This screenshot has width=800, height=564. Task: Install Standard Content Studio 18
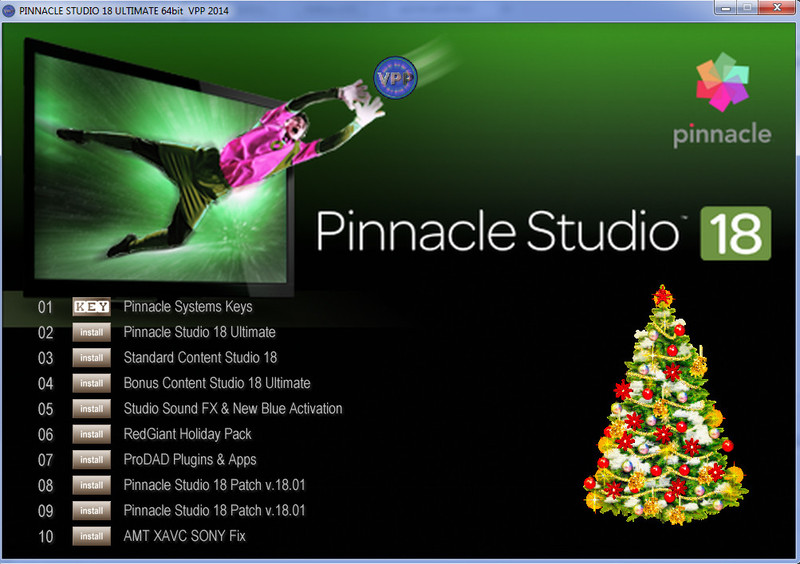pyautogui.click(x=91, y=358)
